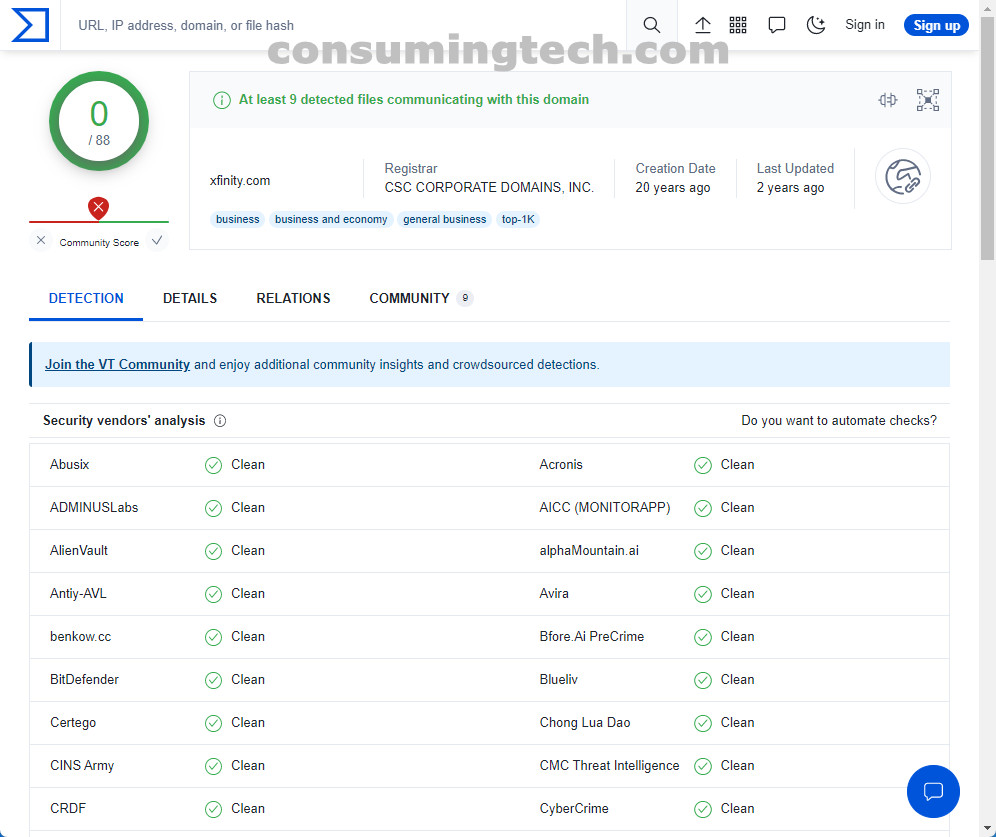Click the AlienVault clean check icon
The image size is (996, 837).
(213, 551)
